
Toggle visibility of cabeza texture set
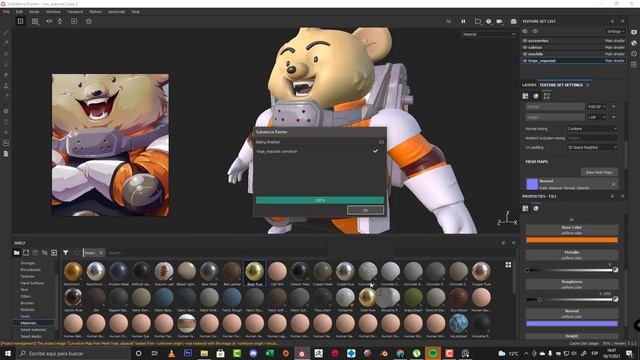coord(525,47)
